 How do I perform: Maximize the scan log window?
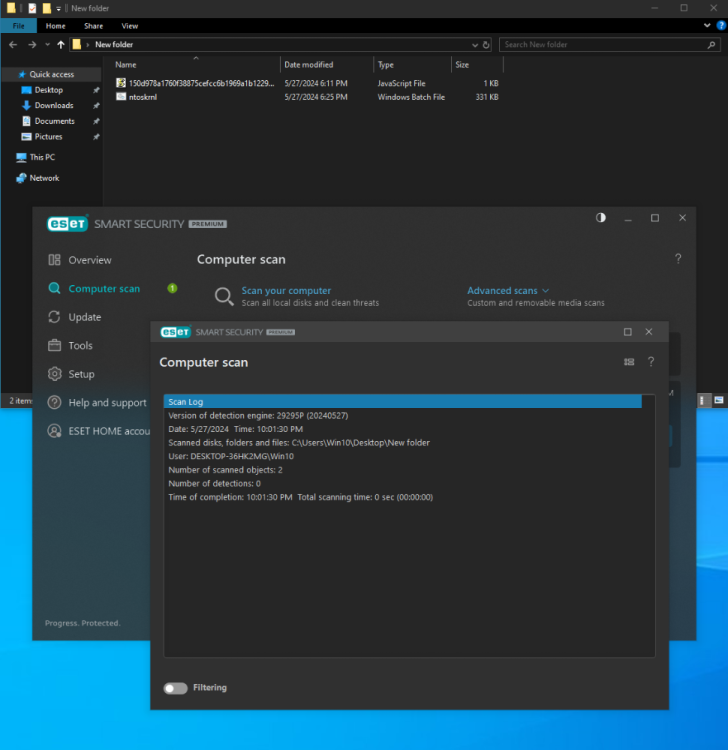coord(628,332)
